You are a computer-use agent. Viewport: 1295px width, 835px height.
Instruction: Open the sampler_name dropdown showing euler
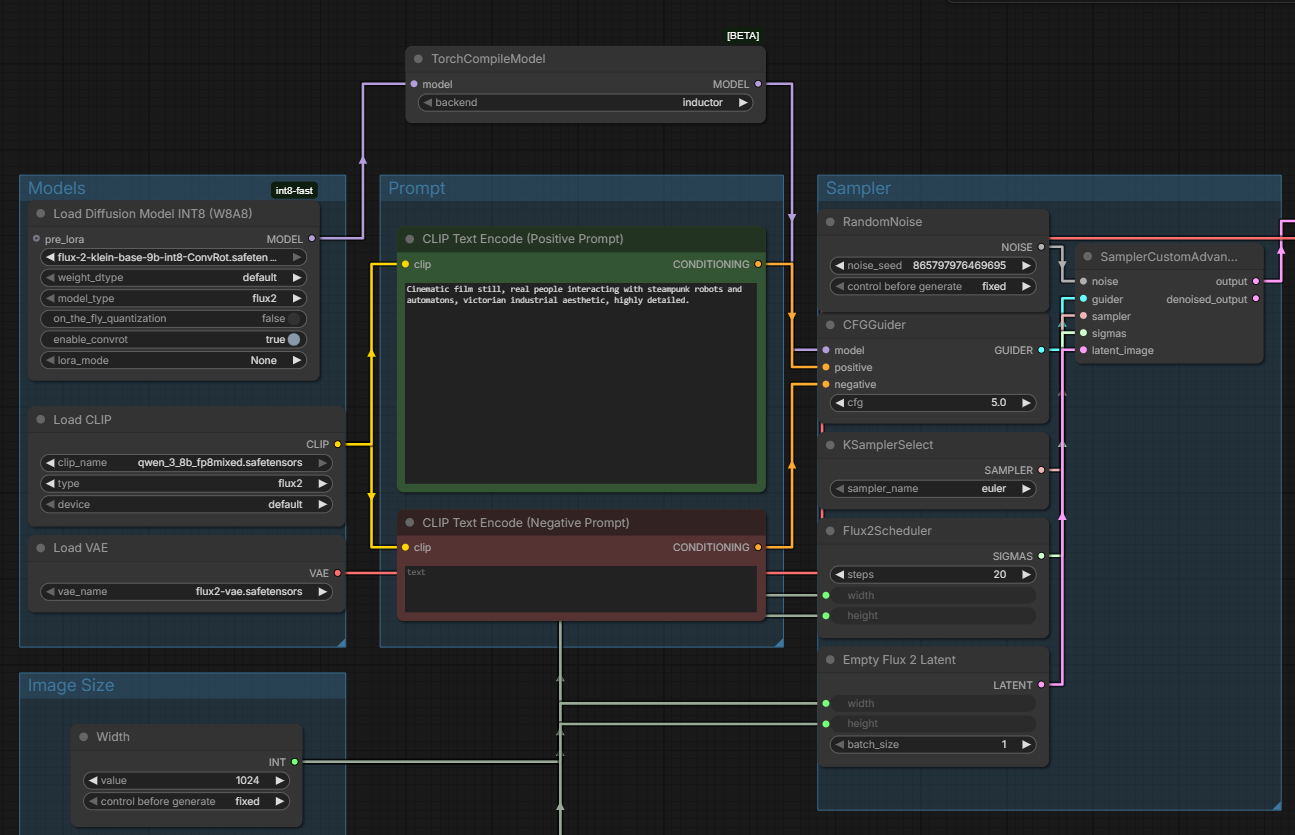point(933,489)
